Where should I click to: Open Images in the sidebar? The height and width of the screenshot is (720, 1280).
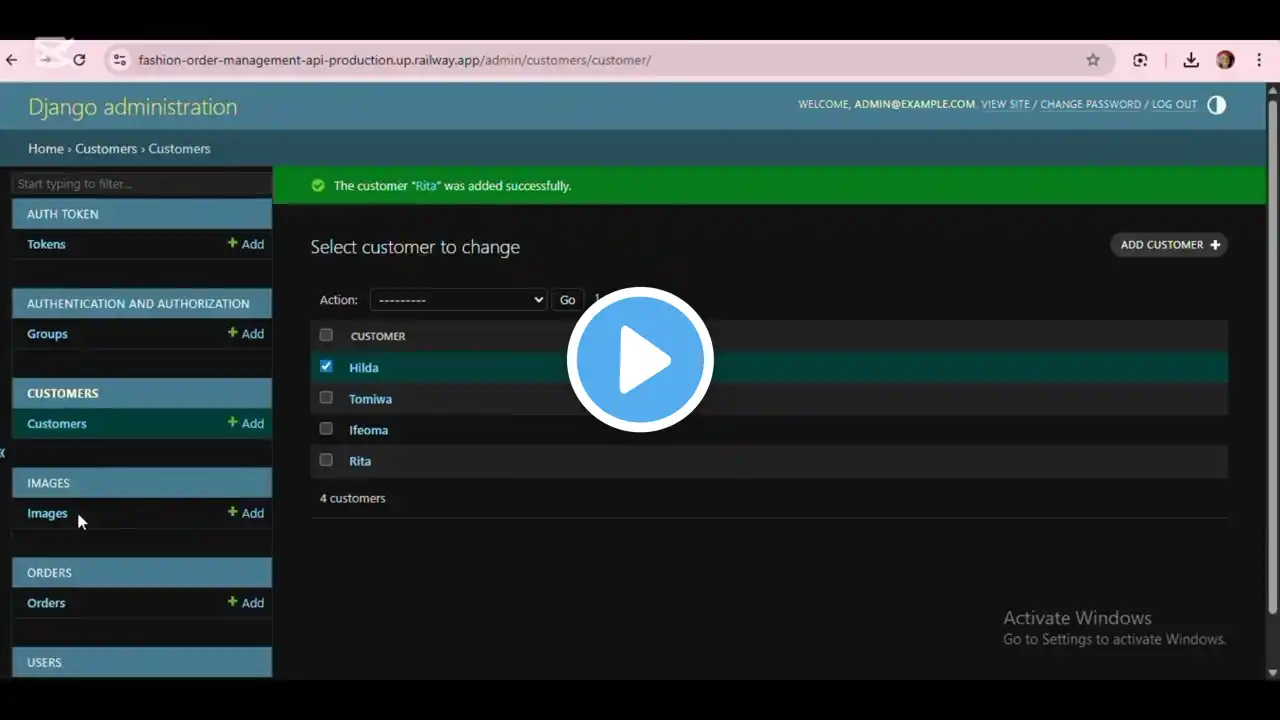(47, 514)
